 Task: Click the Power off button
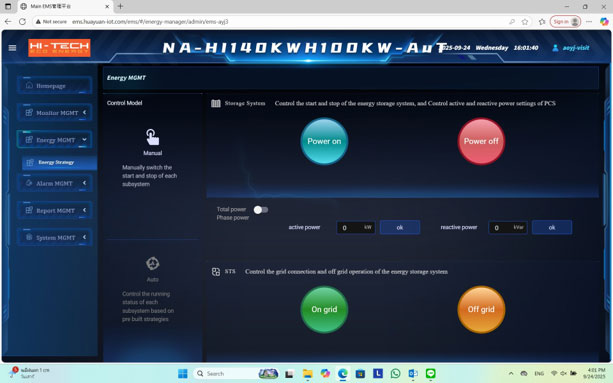coord(481,141)
